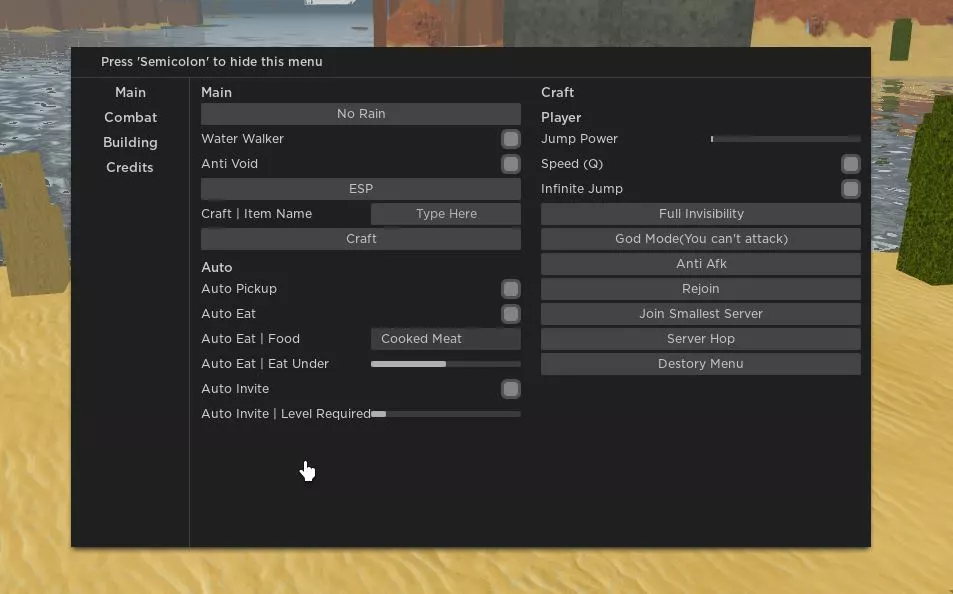Adjust the Auto Eat Under slider
Image resolution: width=953 pixels, height=594 pixels.
(x=446, y=364)
